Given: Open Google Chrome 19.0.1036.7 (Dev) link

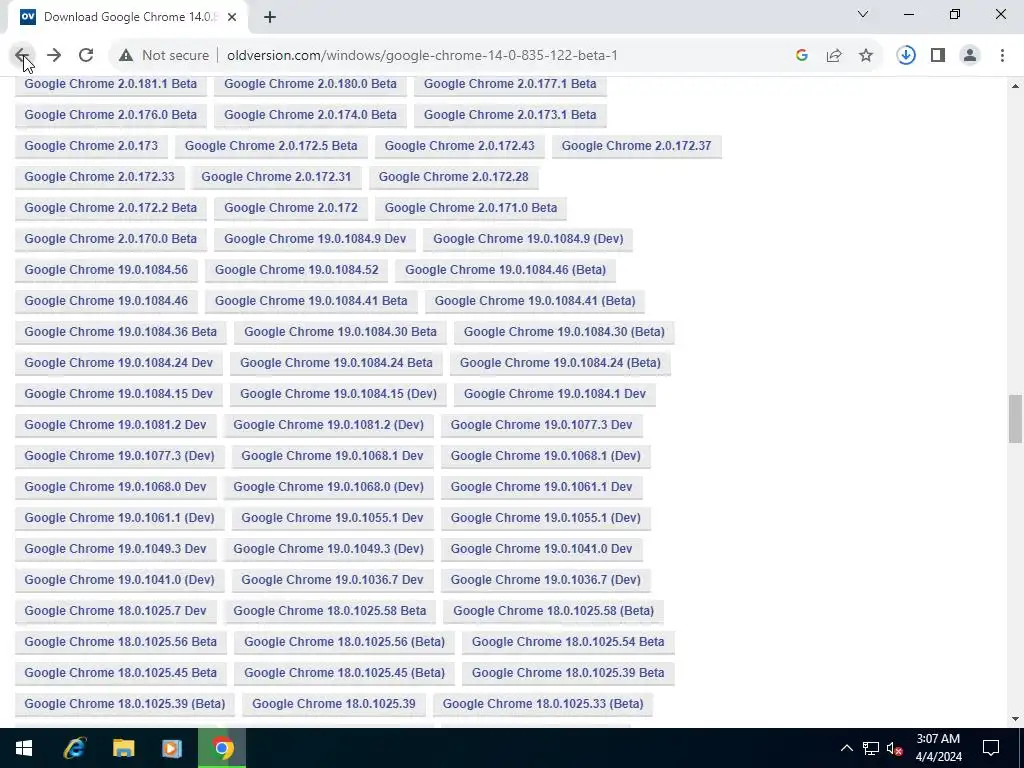Looking at the screenshot, I should (x=545, y=581).
